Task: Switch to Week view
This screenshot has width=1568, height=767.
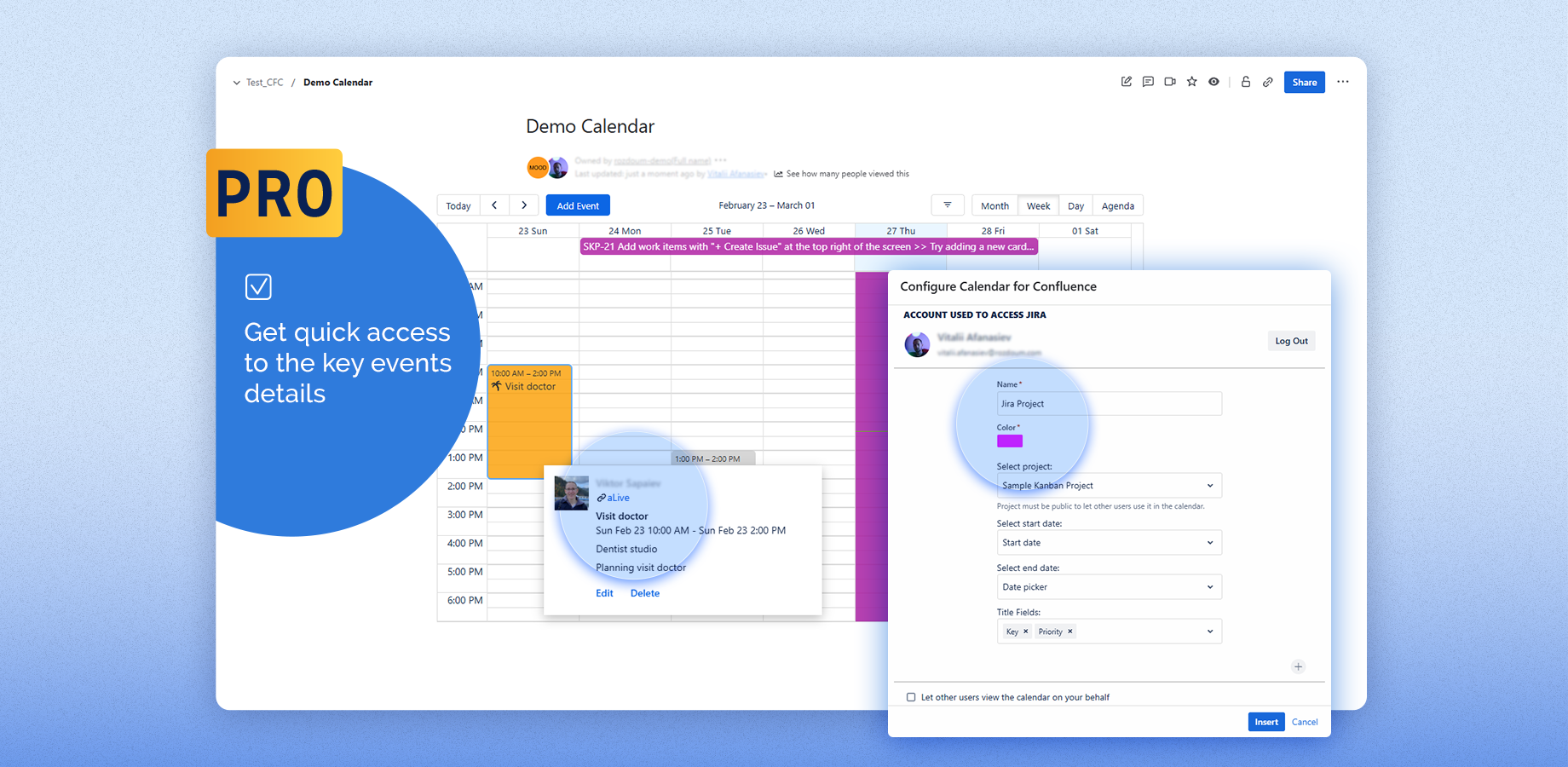Action: pyautogui.click(x=1038, y=205)
